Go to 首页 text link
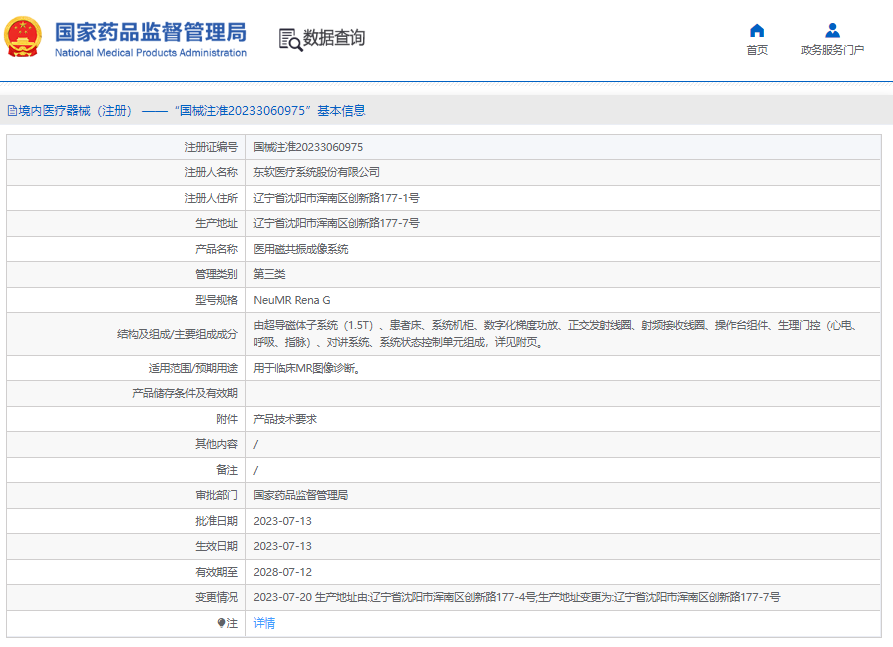 point(757,50)
